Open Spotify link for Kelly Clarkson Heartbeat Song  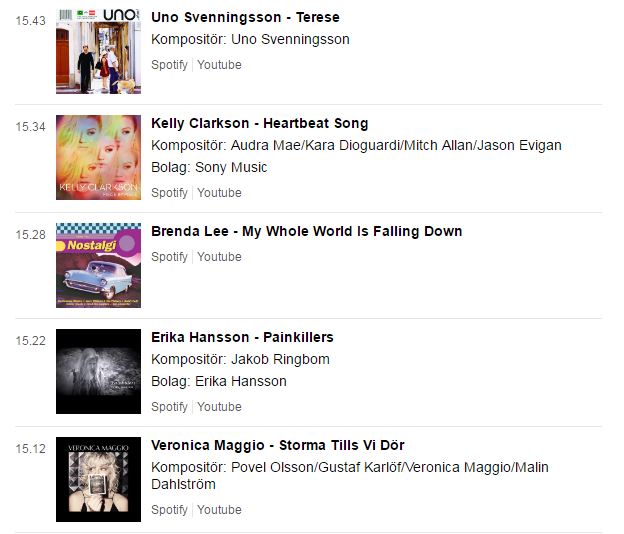[169, 193]
